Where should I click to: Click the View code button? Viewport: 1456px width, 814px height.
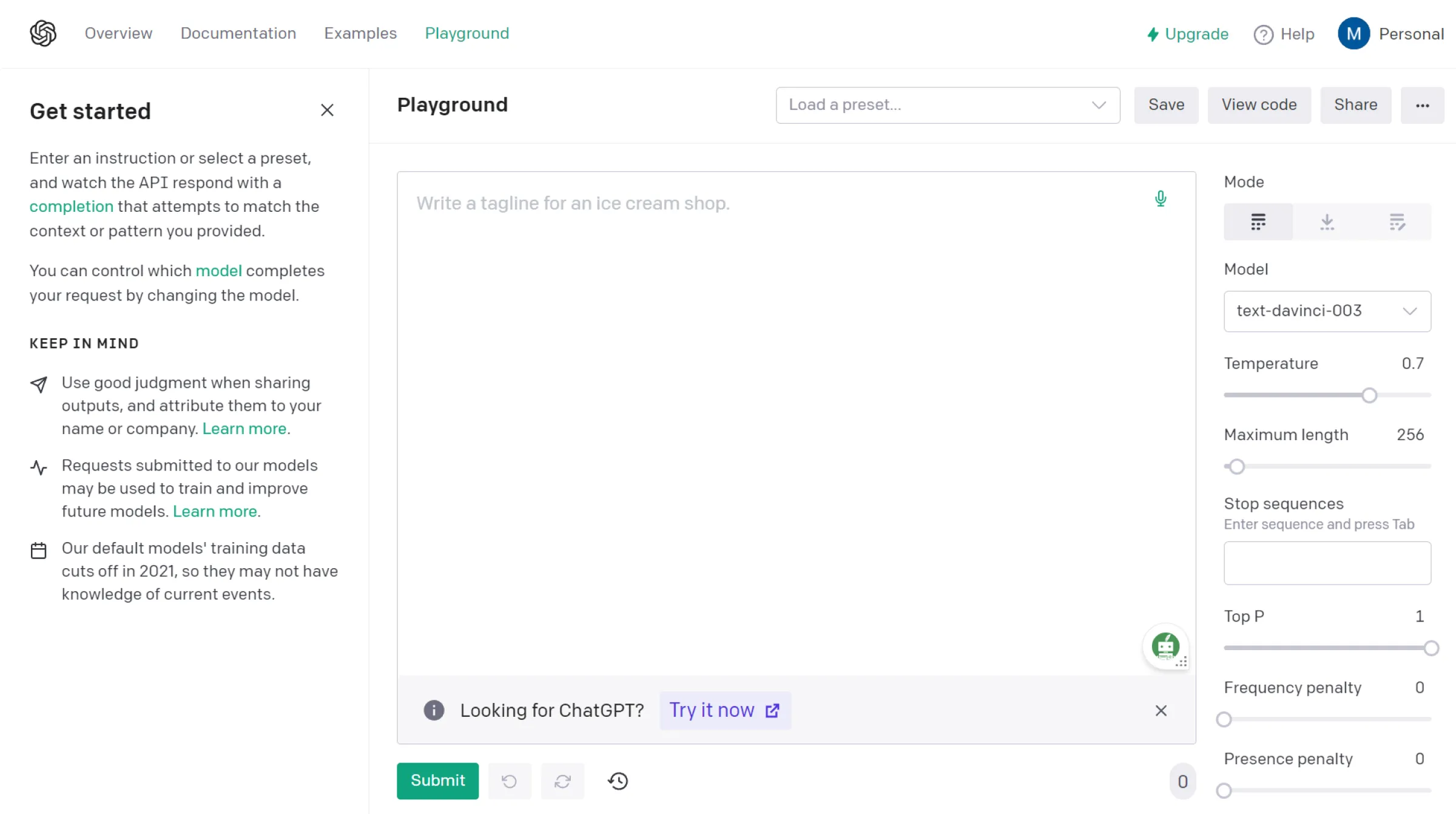1259,104
